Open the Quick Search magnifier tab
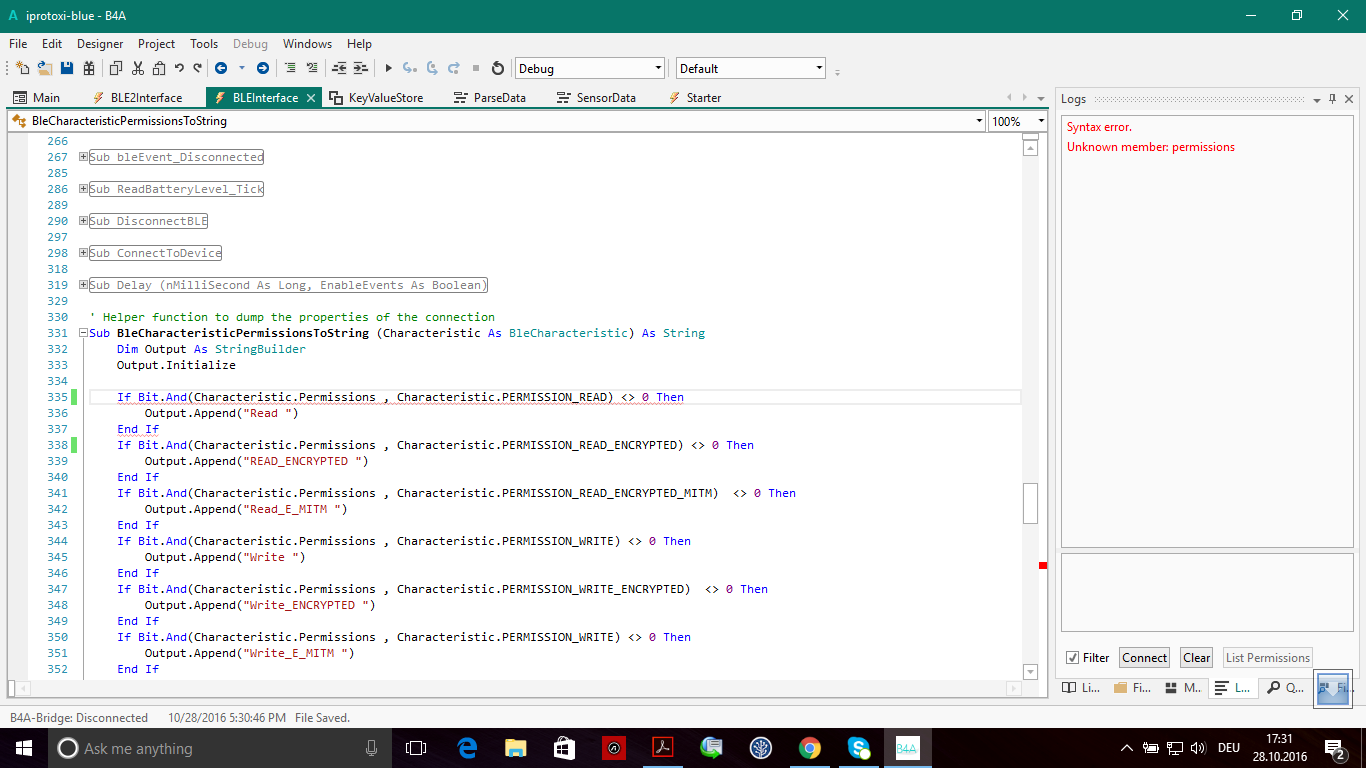This screenshot has height=768, width=1366. coord(1283,688)
